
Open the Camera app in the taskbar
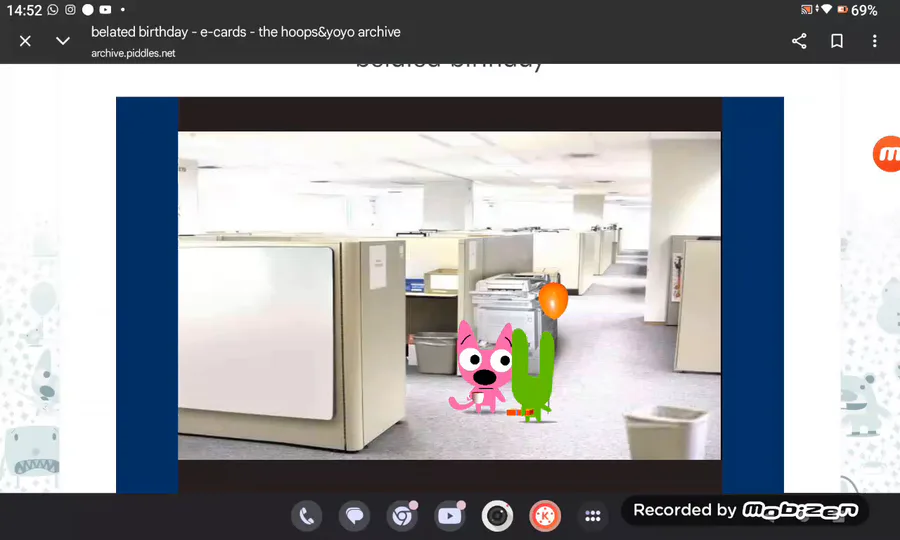[x=497, y=516]
